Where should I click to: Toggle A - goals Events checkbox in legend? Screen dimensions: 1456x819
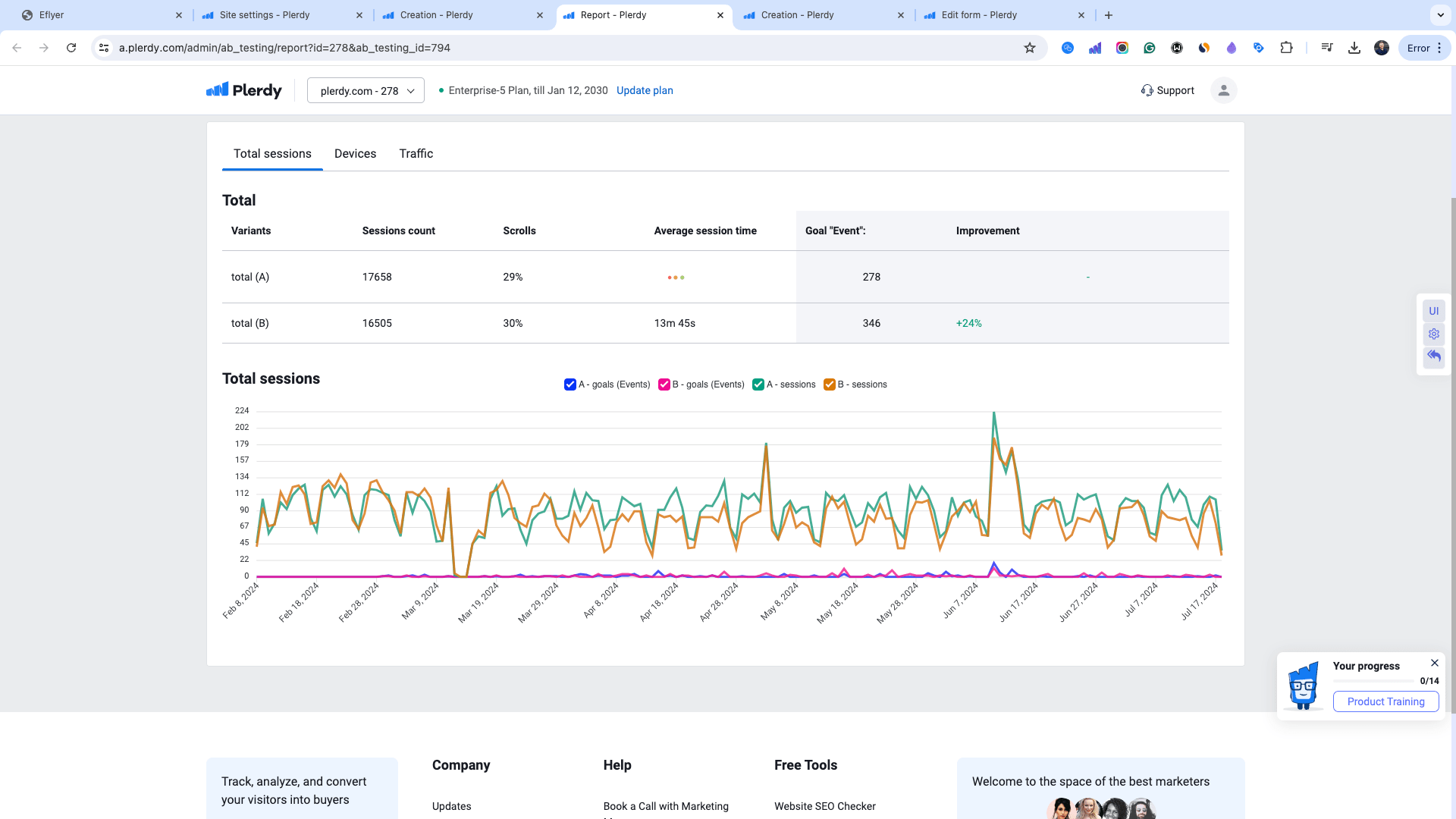(570, 384)
